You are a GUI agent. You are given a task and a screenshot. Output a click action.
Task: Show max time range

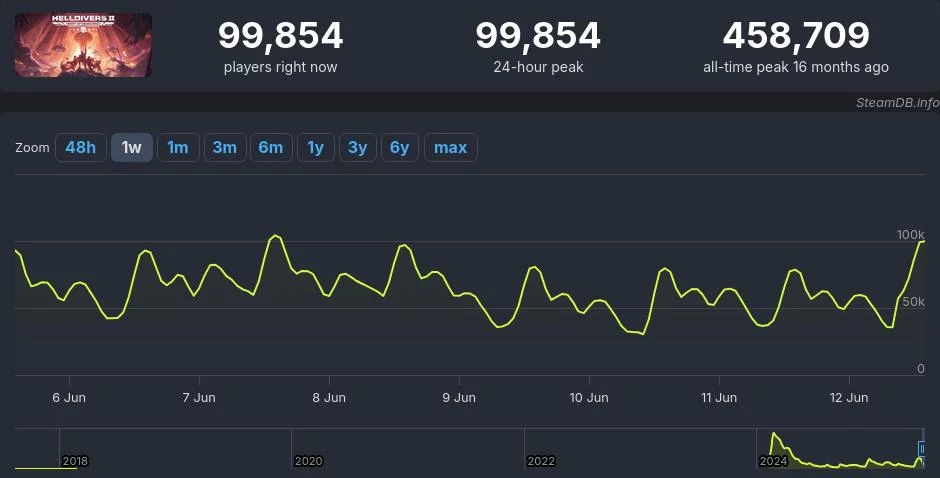[451, 148]
